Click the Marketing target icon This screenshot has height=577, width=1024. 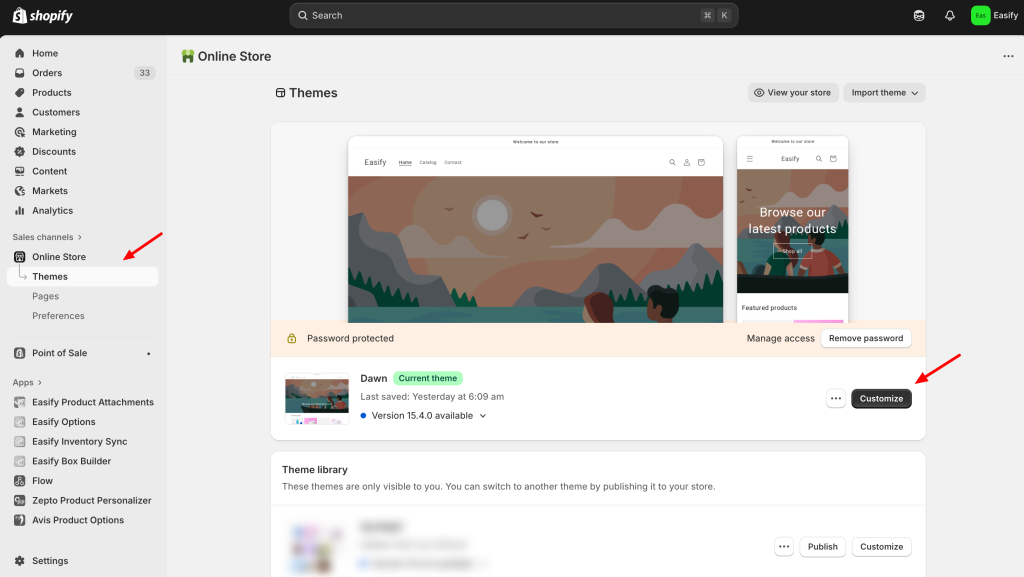[x=20, y=132]
